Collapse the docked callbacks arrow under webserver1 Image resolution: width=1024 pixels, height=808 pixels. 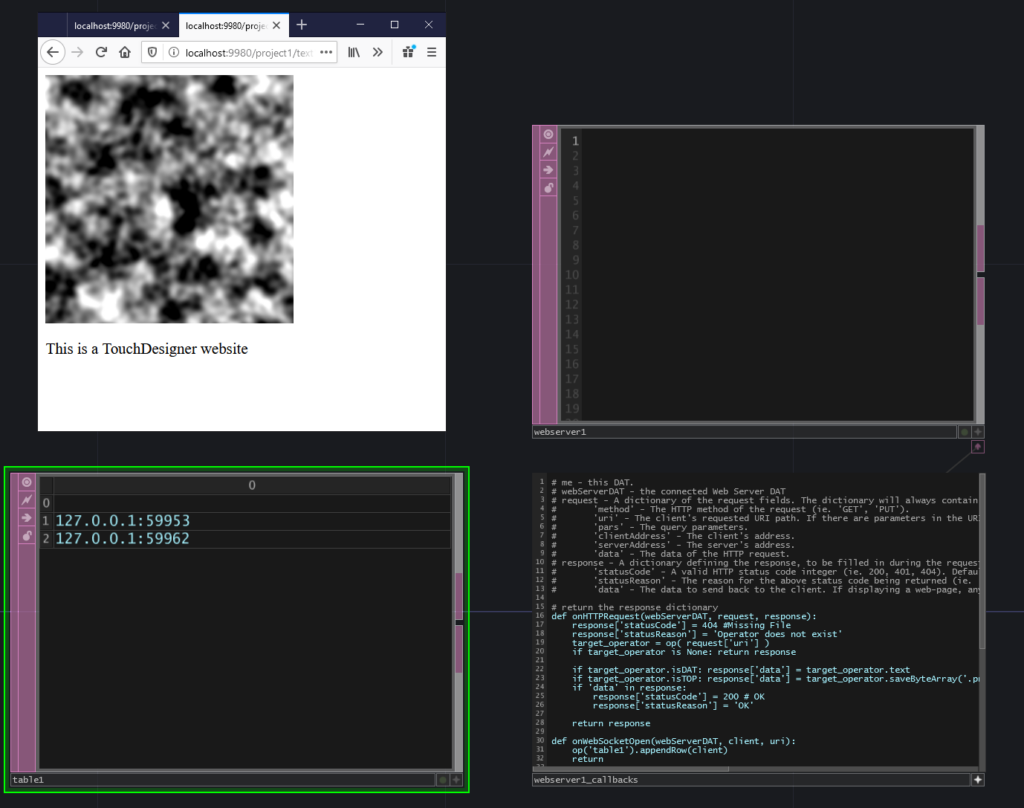coord(978,447)
